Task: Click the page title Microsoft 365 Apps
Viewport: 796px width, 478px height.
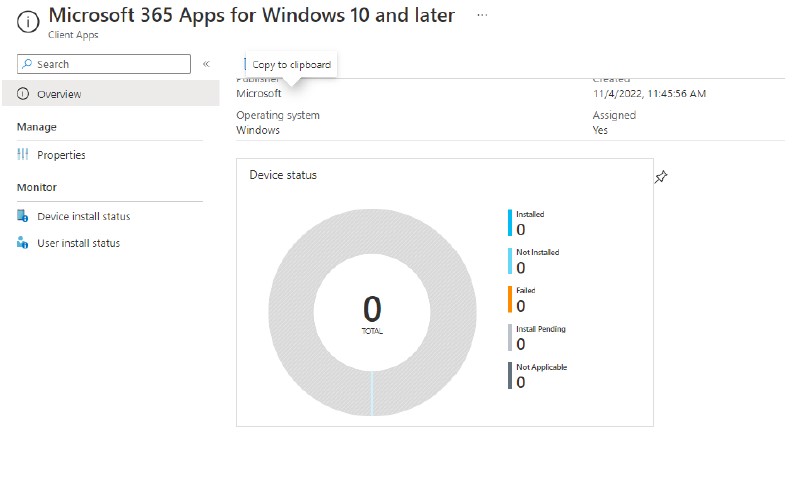Action: click(251, 15)
